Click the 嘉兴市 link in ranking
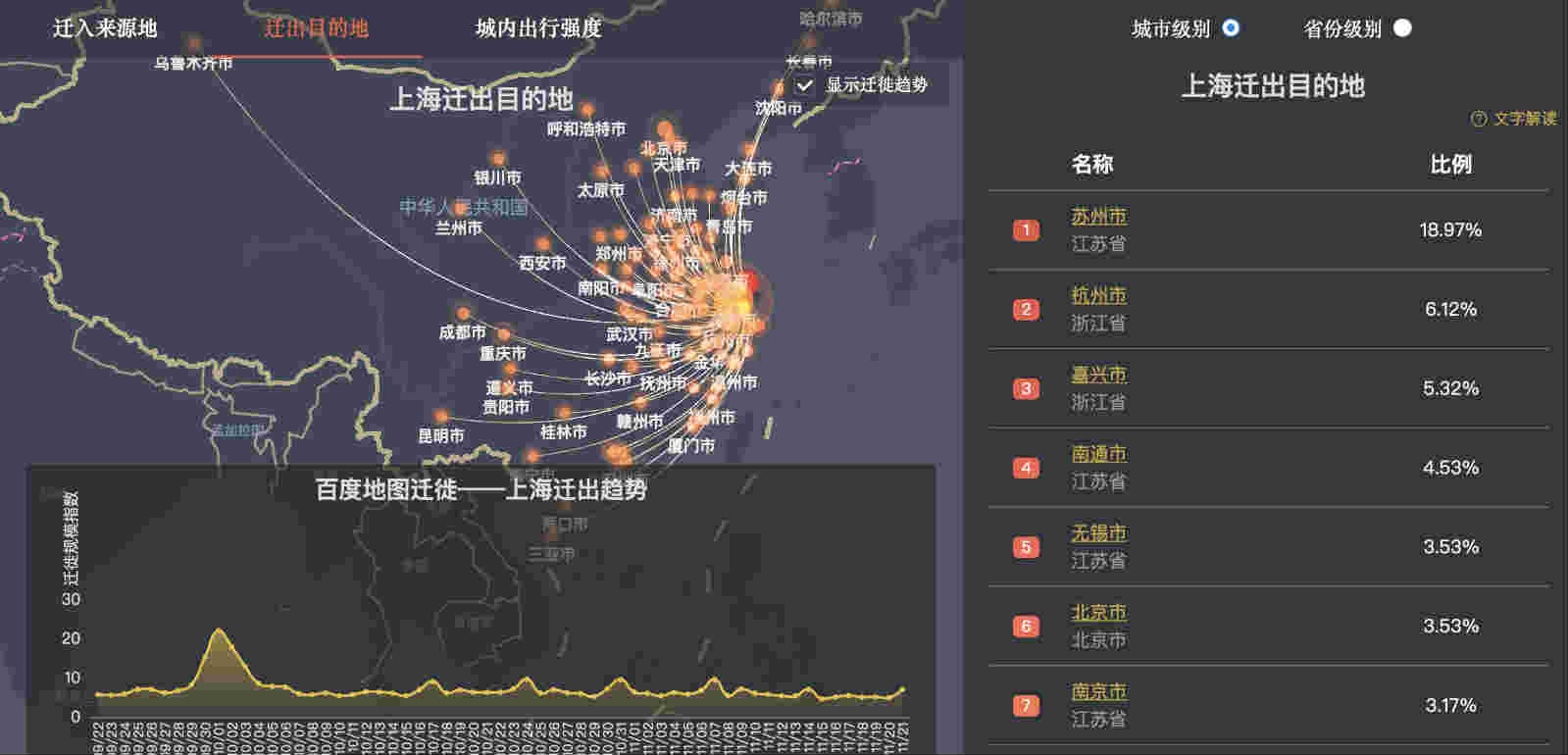The image size is (1568, 755). [x=1098, y=375]
